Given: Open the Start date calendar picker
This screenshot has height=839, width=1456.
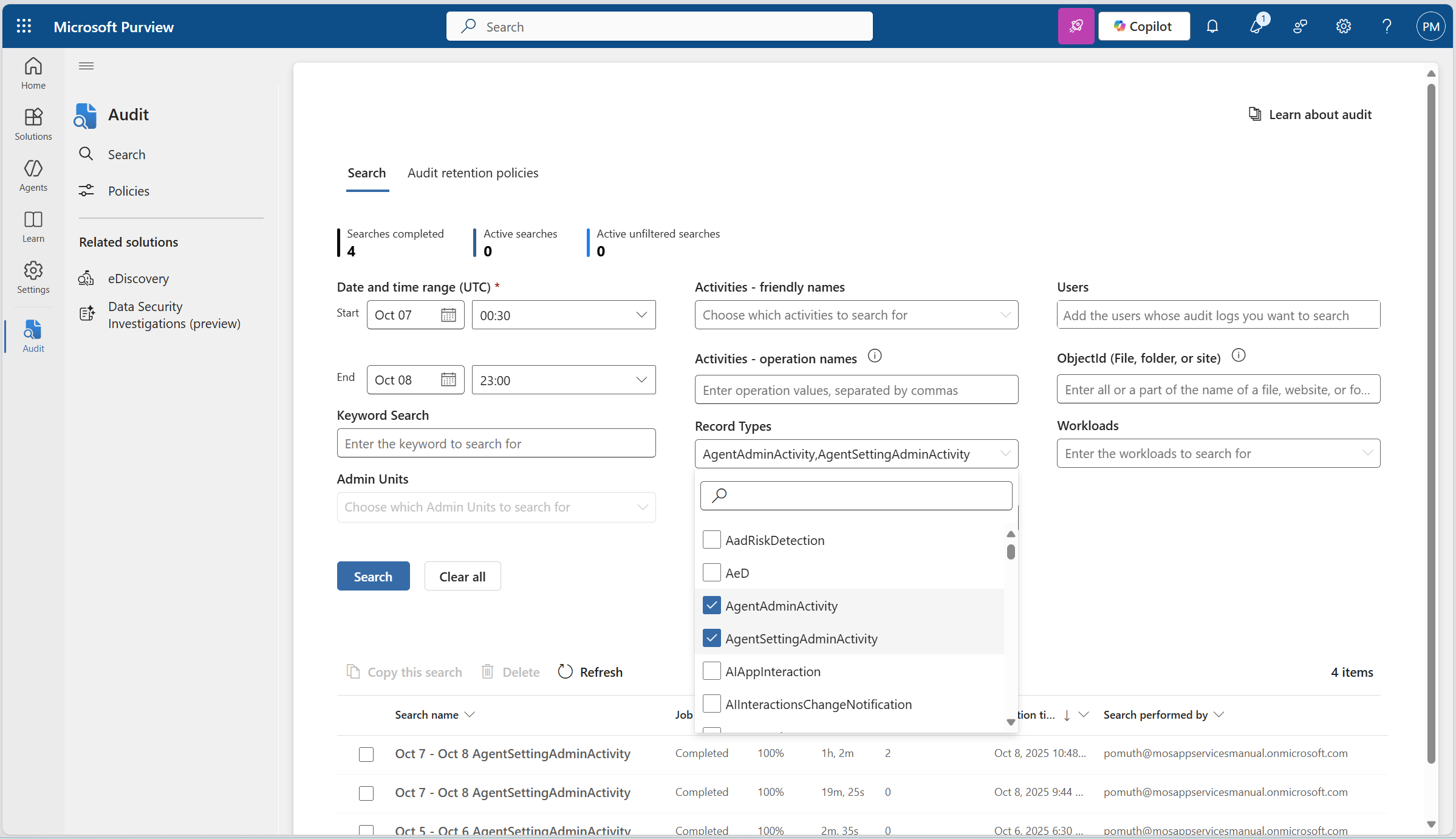Looking at the screenshot, I should [448, 315].
